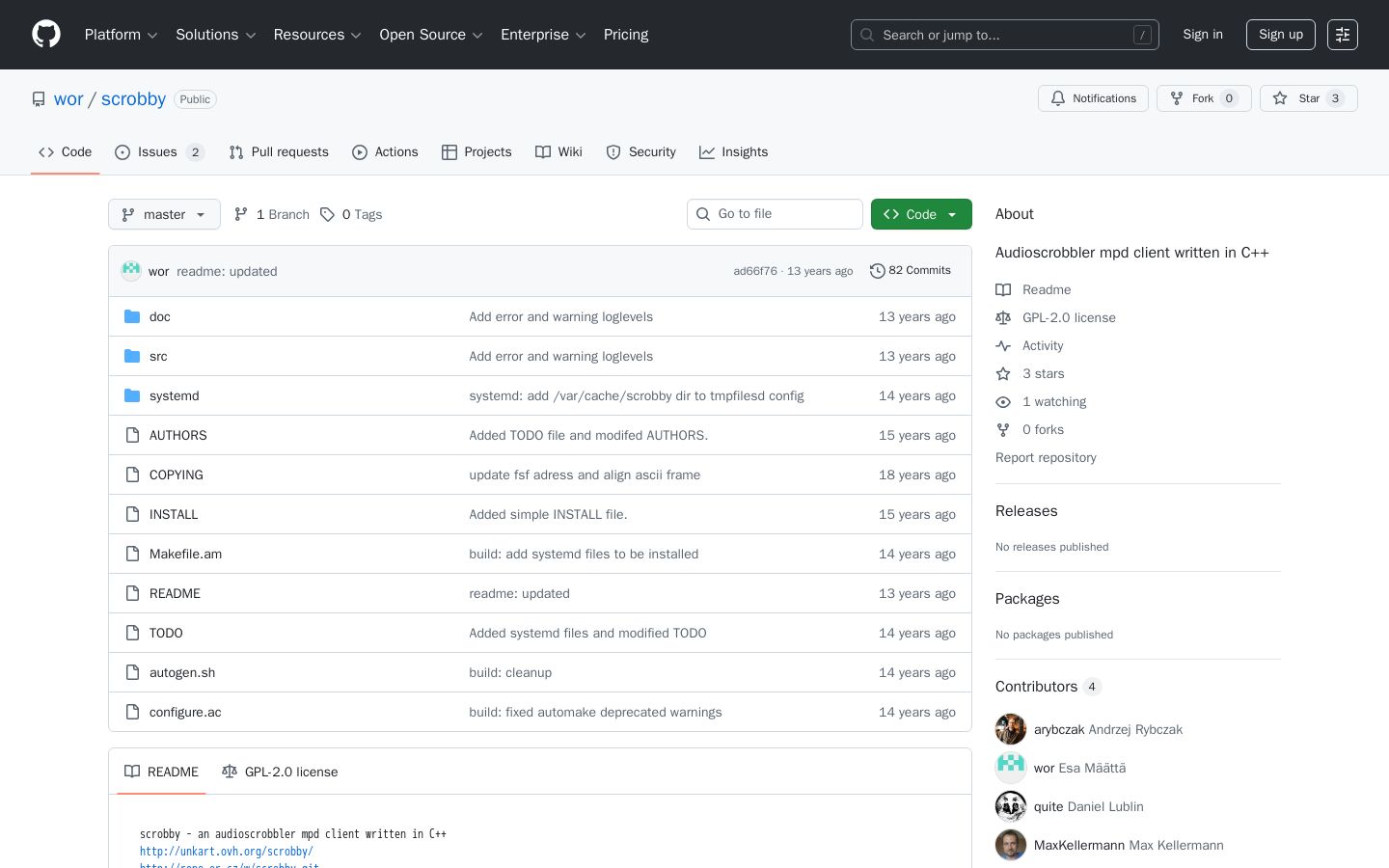Click the AUTHORS file icon
The height and width of the screenshot is (868, 1389).
pyautogui.click(x=132, y=435)
